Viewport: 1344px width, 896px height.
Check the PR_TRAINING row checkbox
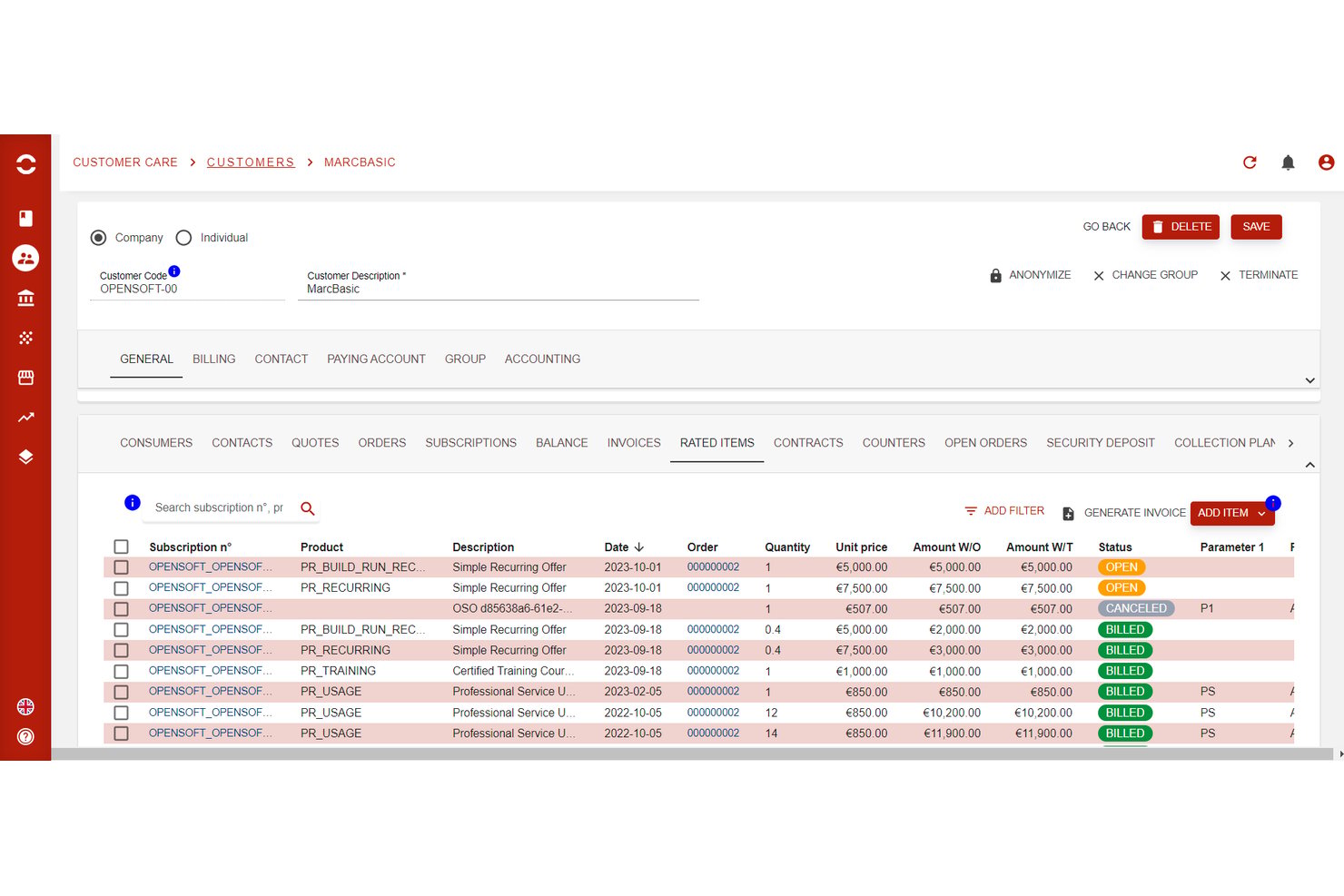(121, 672)
